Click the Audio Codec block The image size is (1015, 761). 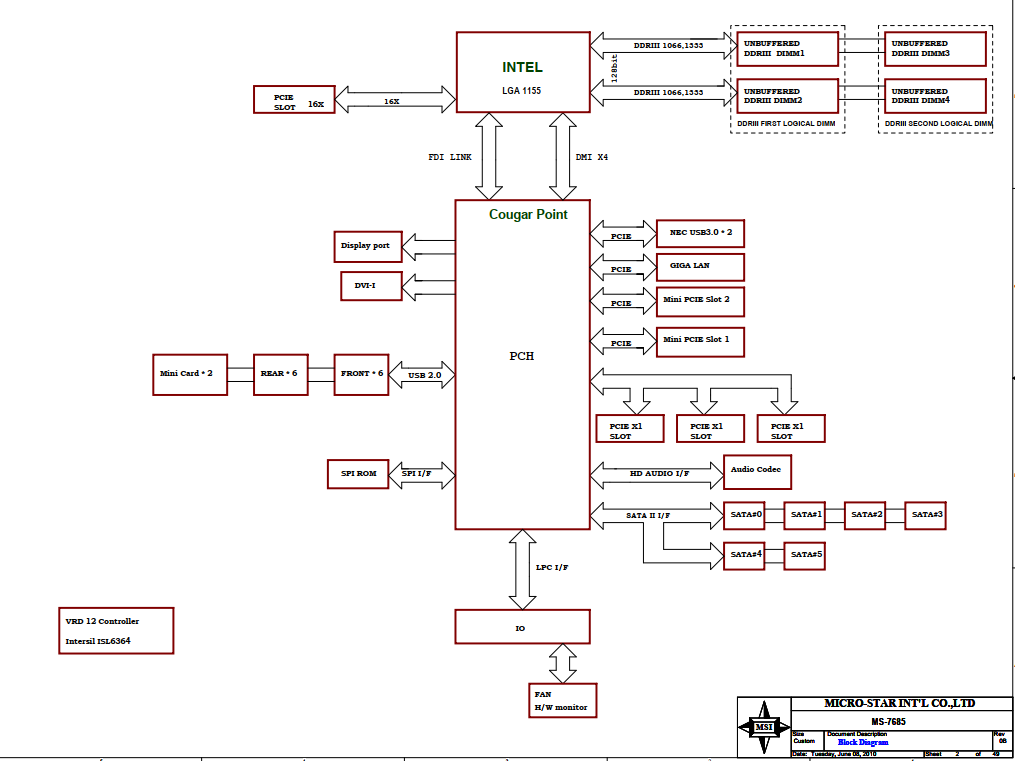(x=757, y=470)
